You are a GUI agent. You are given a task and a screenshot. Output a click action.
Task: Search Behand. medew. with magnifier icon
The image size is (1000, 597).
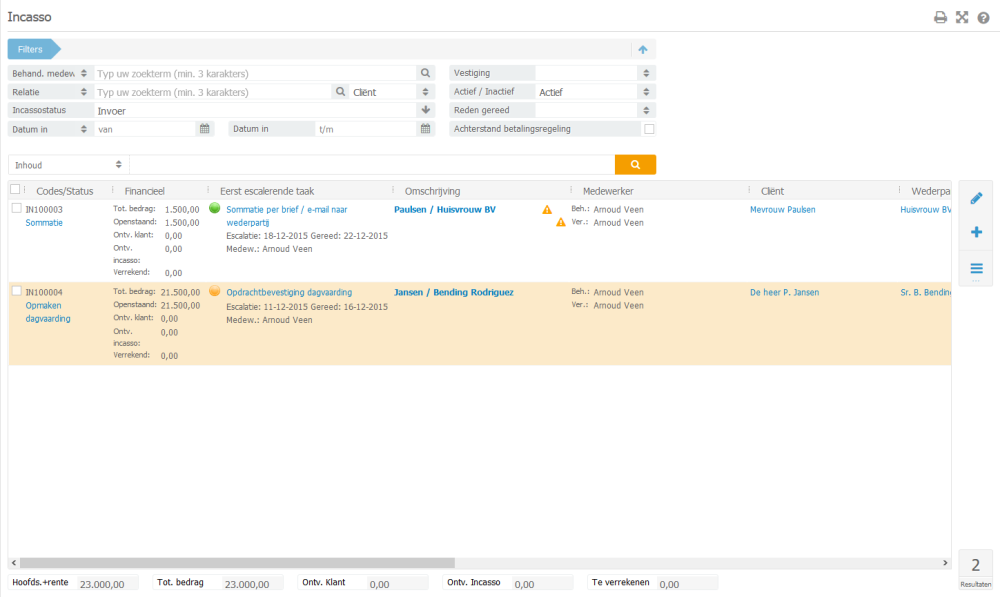tap(425, 73)
